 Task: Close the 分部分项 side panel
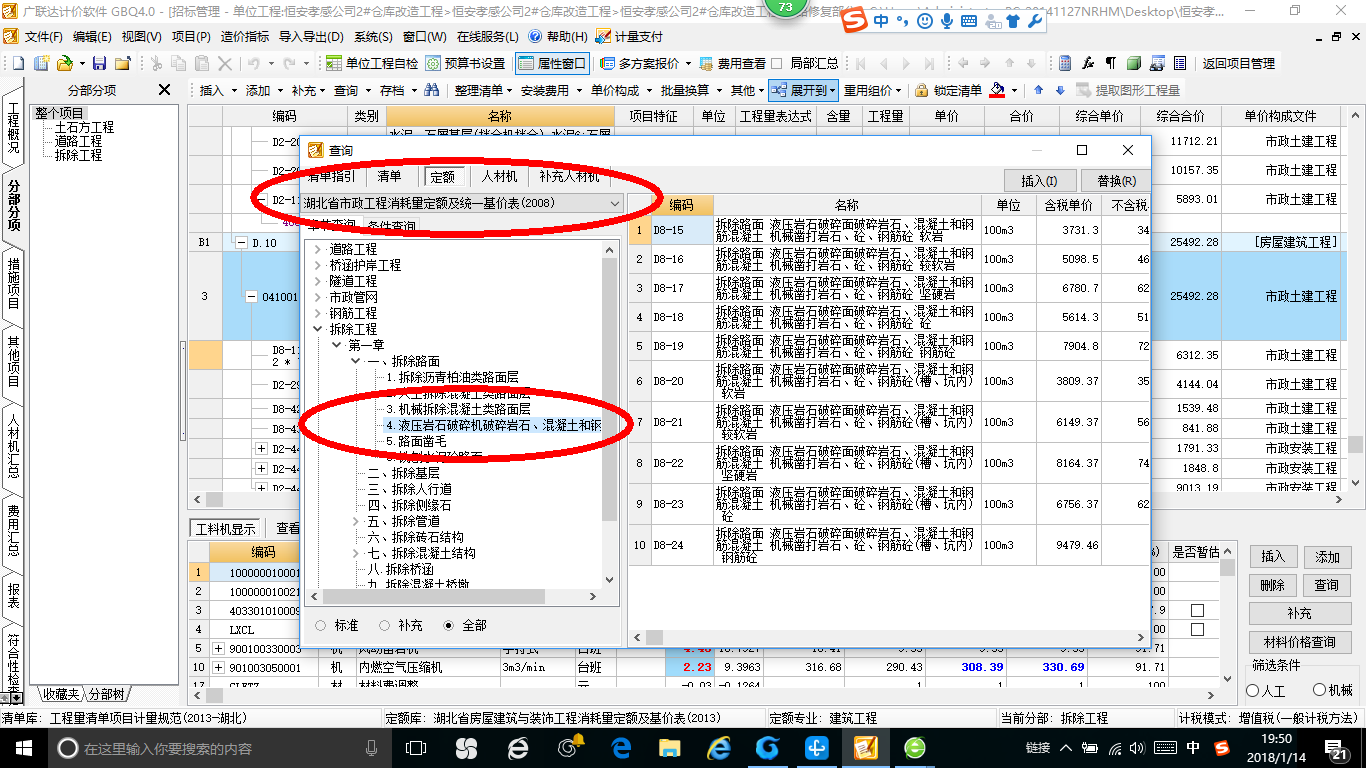(x=164, y=90)
